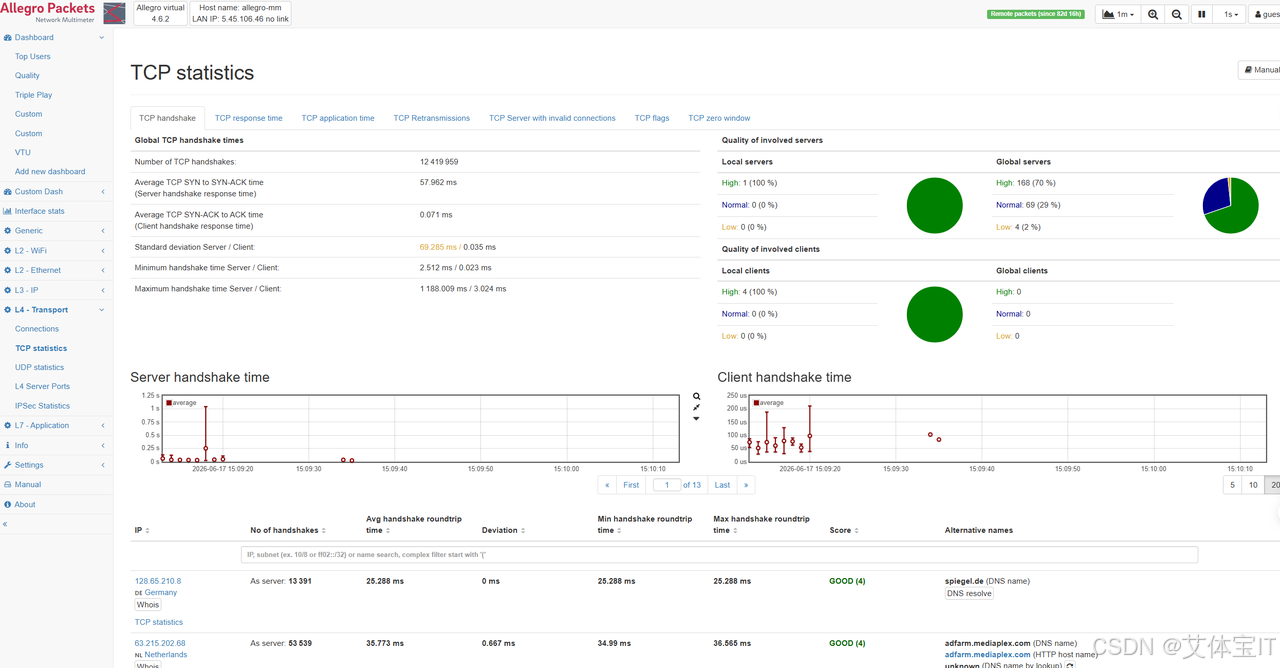
Task: Switch to TCP response time tab
Action: click(249, 118)
